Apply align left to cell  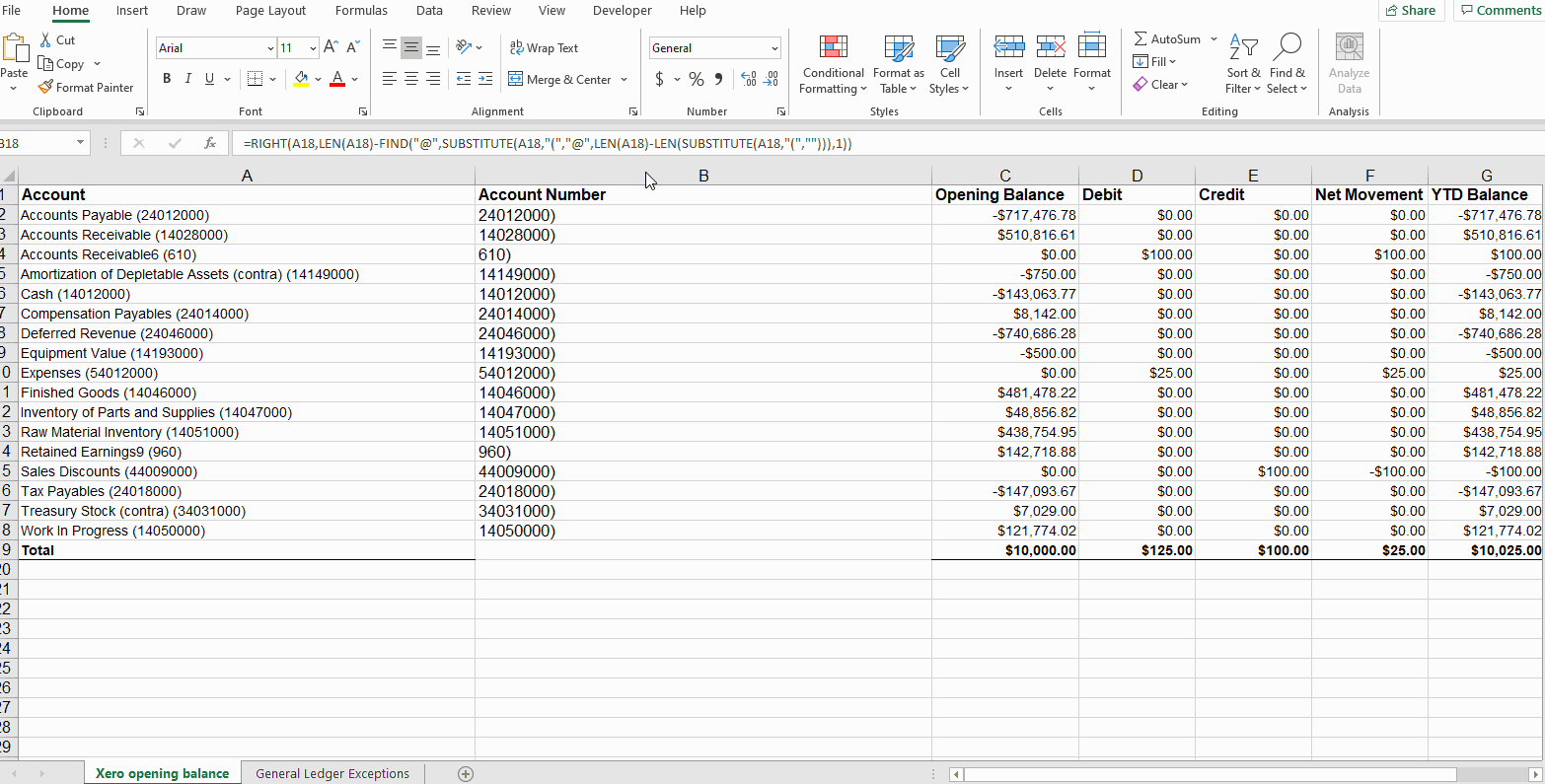(390, 79)
